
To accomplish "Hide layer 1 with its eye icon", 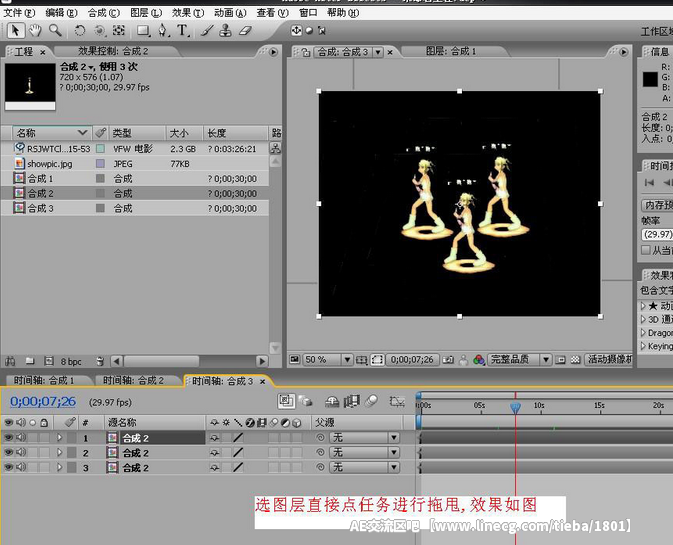I will tap(8, 438).
